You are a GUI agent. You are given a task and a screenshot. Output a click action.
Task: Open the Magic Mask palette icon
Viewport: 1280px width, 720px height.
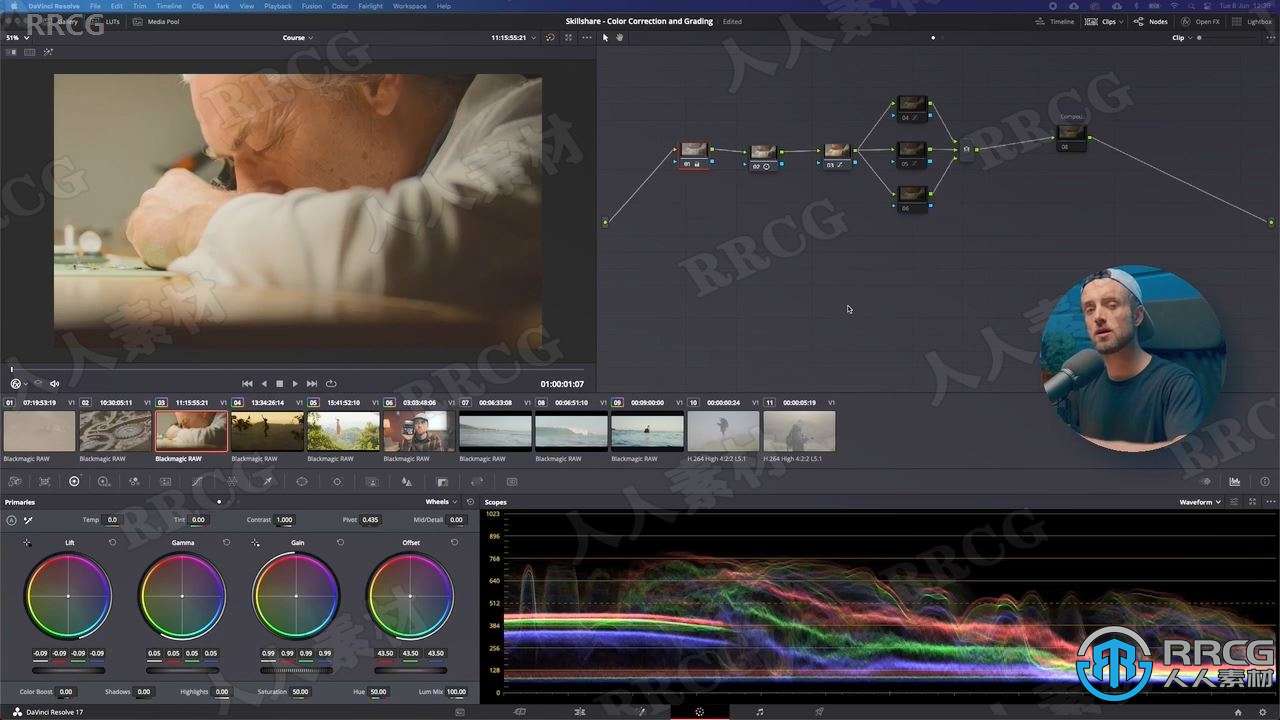coord(372,481)
